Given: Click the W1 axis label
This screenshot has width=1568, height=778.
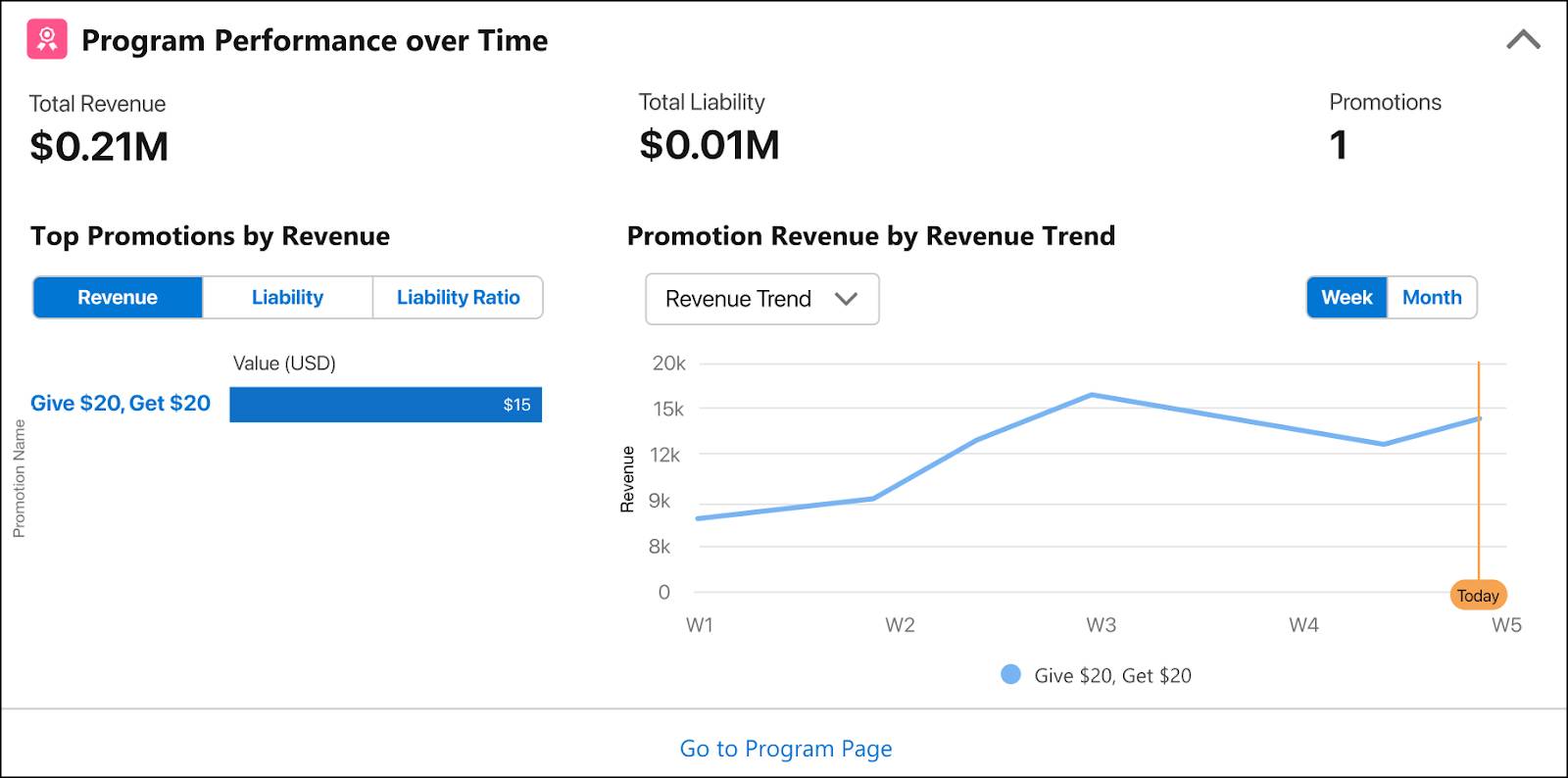Looking at the screenshot, I should (700, 625).
